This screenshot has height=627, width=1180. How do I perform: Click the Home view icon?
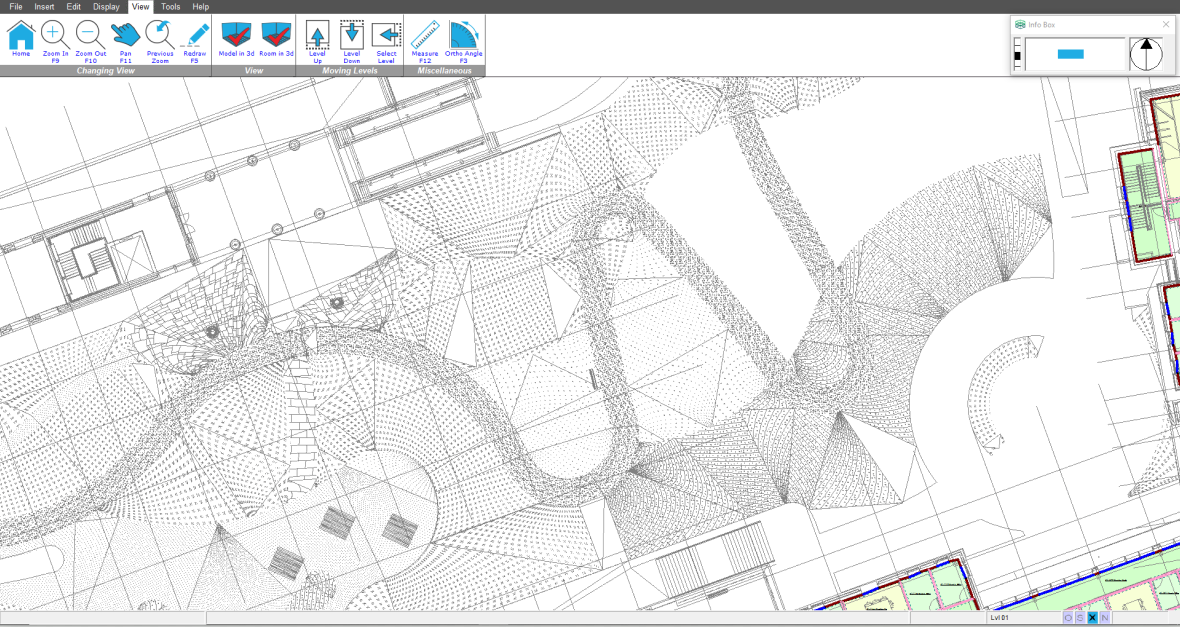tap(21, 41)
